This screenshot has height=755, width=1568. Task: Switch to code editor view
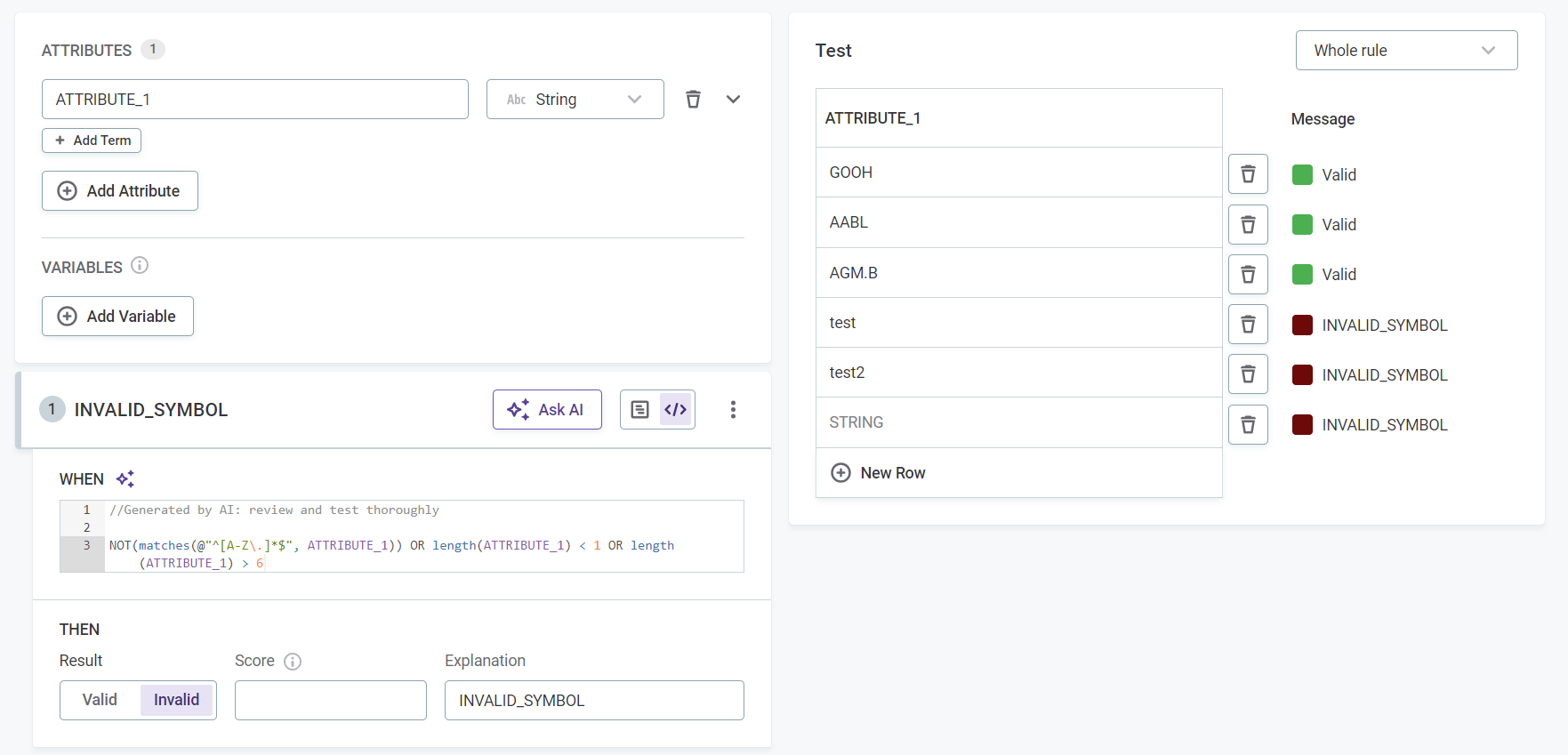tap(675, 409)
